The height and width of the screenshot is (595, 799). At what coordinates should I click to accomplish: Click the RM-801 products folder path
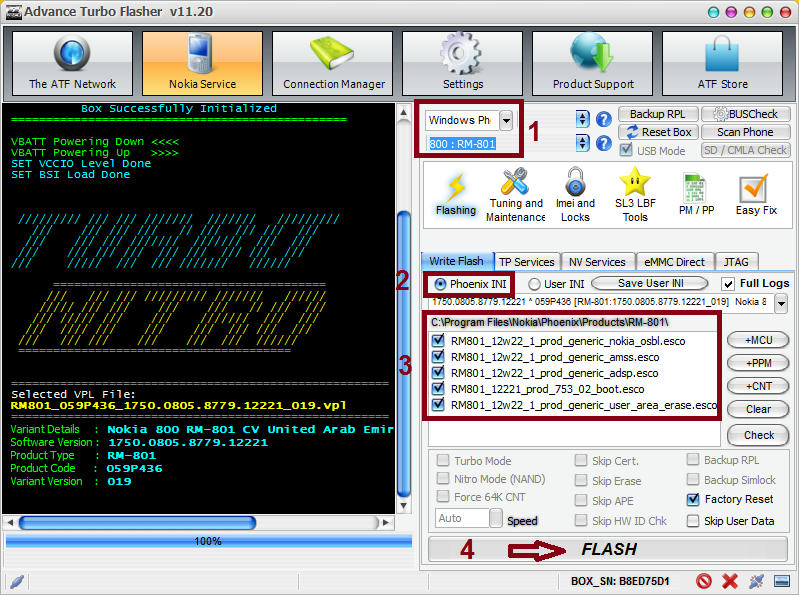click(x=549, y=322)
